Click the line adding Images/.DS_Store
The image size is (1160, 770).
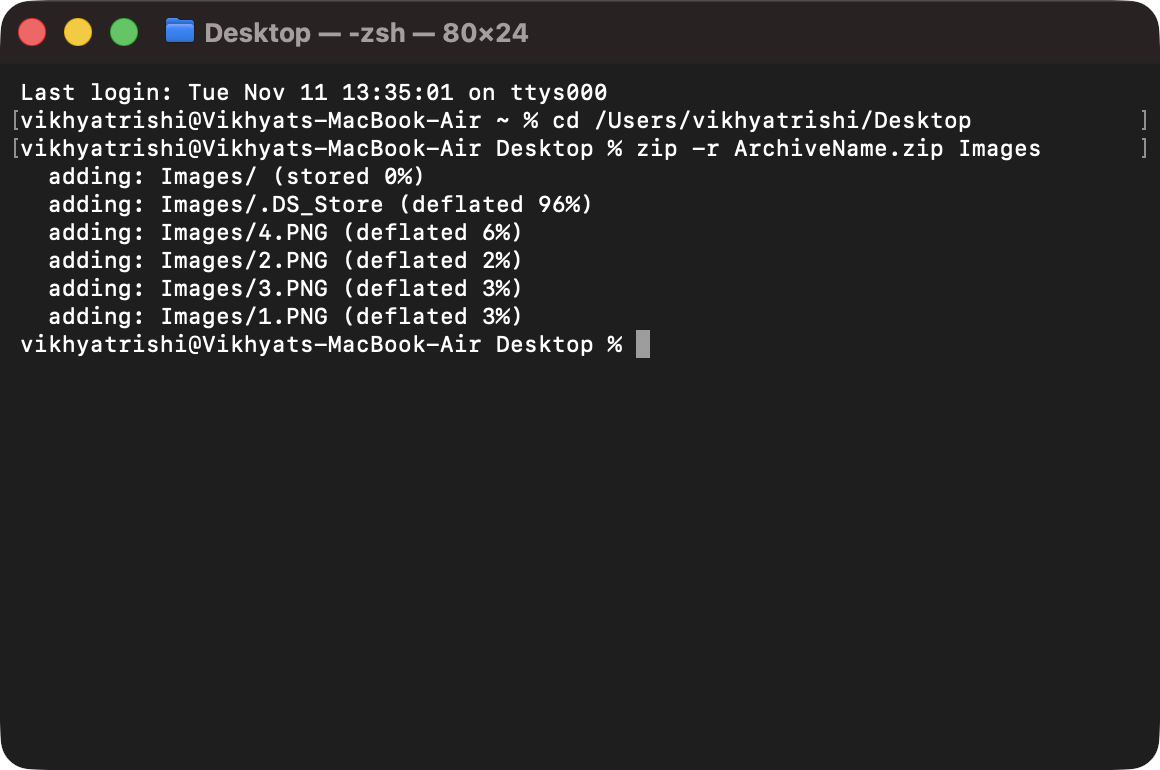(x=320, y=204)
